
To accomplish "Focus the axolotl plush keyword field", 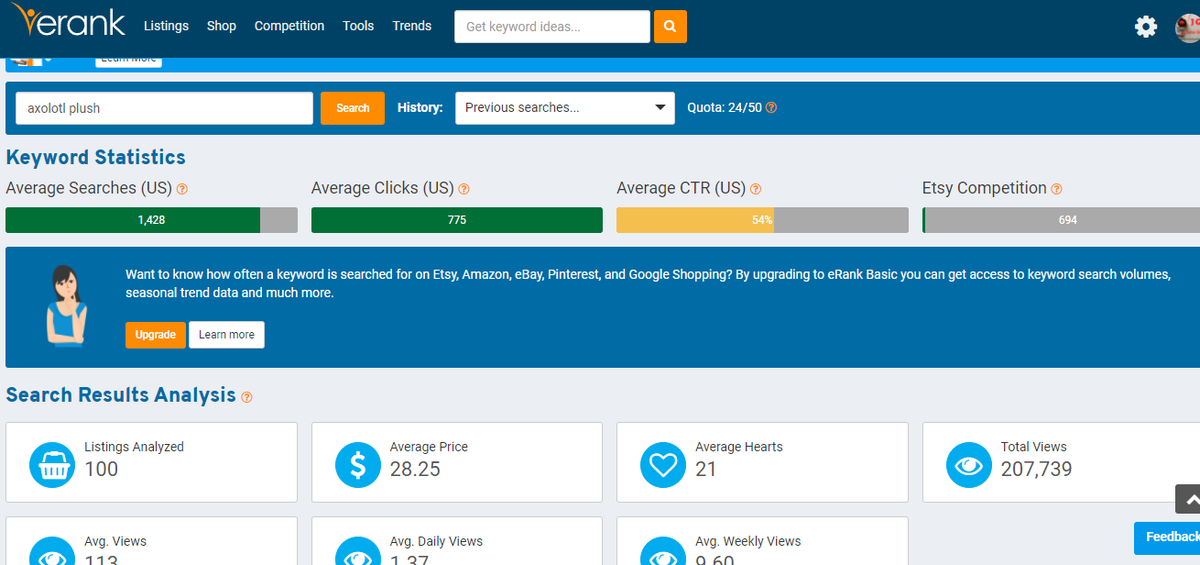I will pyautogui.click(x=164, y=108).
